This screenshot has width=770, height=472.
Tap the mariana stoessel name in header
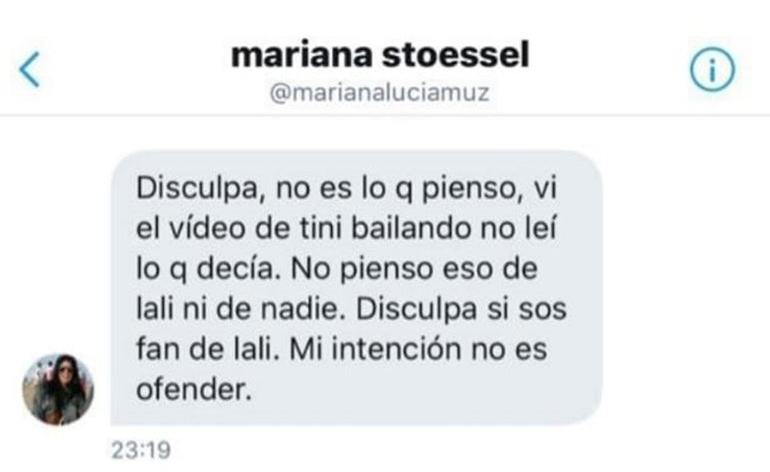click(x=380, y=55)
